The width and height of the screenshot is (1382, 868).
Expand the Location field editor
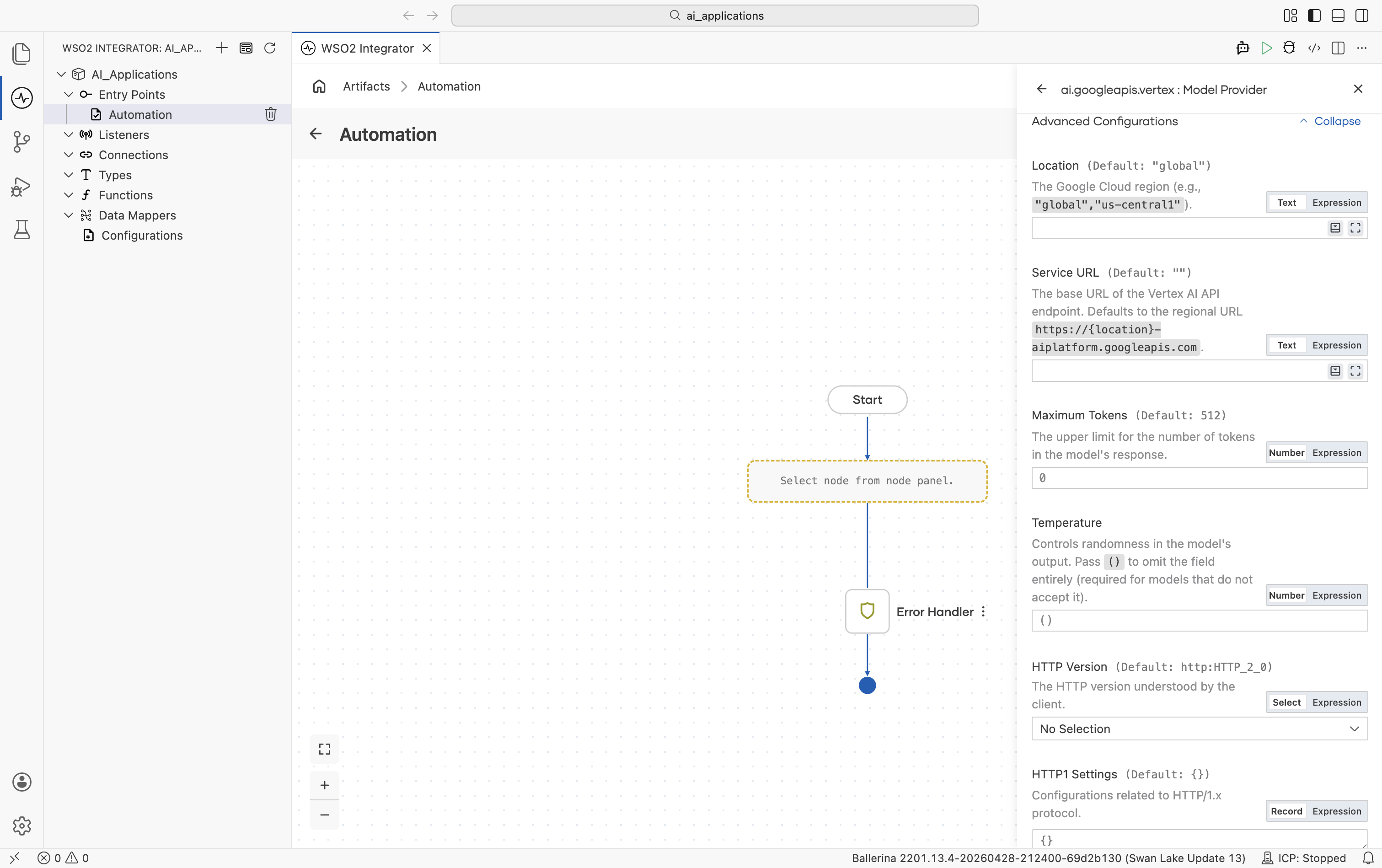tap(1355, 228)
